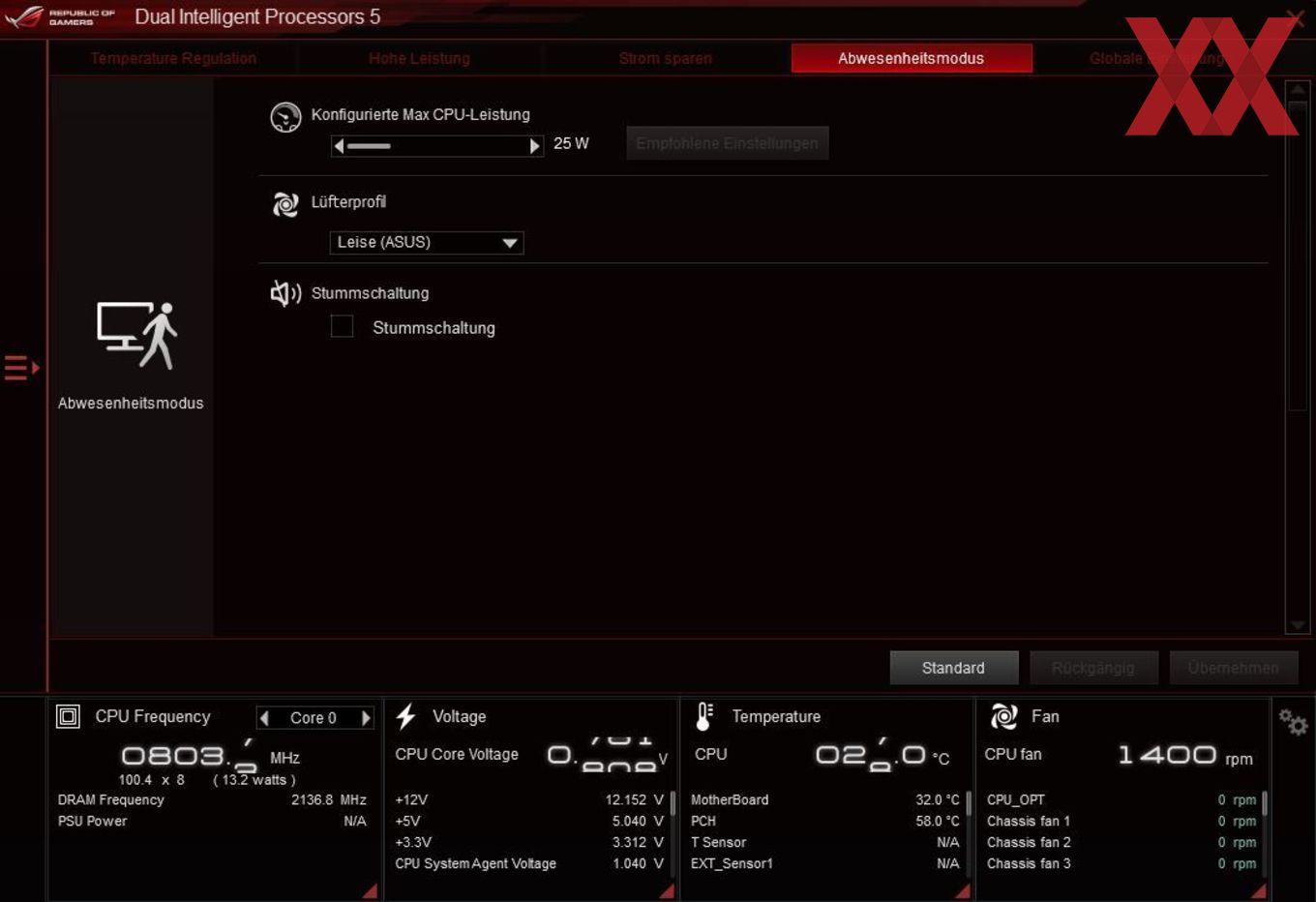This screenshot has height=902, width=1316.
Task: Click the CPU power slider track
Action: (x=437, y=146)
